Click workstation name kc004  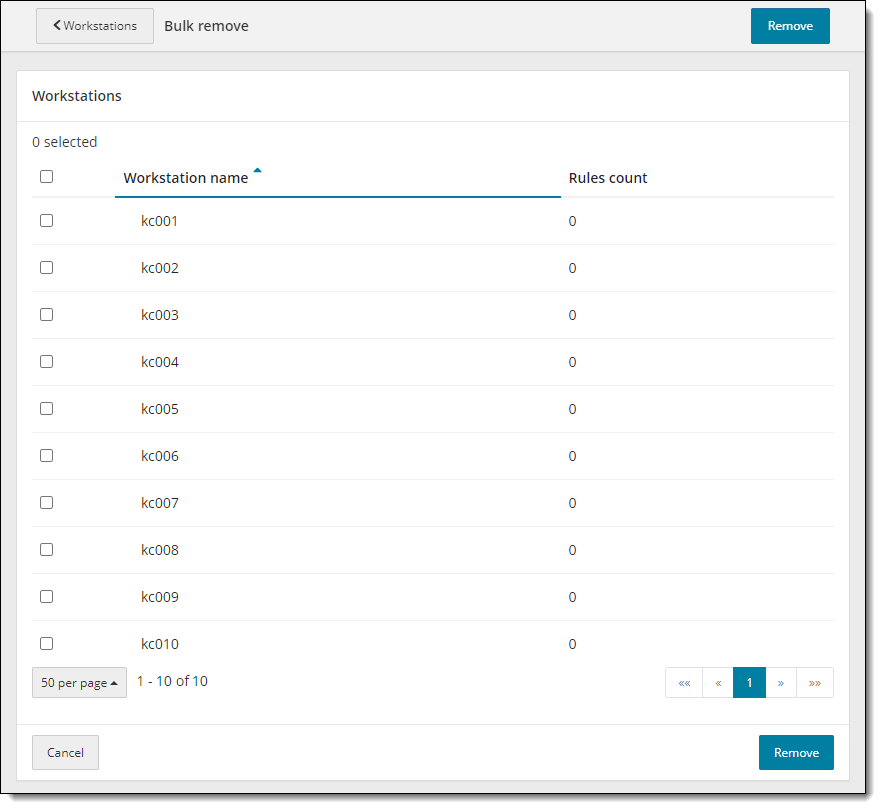pyautogui.click(x=160, y=362)
